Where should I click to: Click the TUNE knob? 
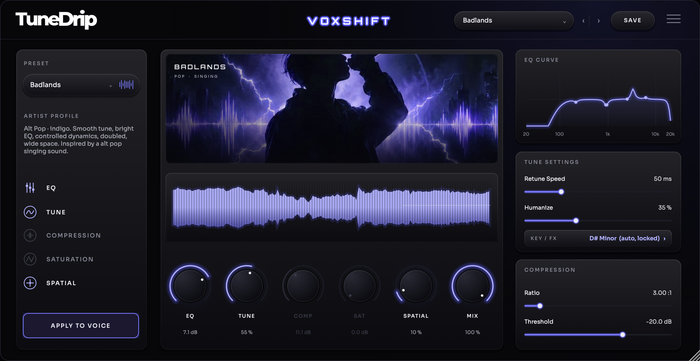[x=246, y=286]
